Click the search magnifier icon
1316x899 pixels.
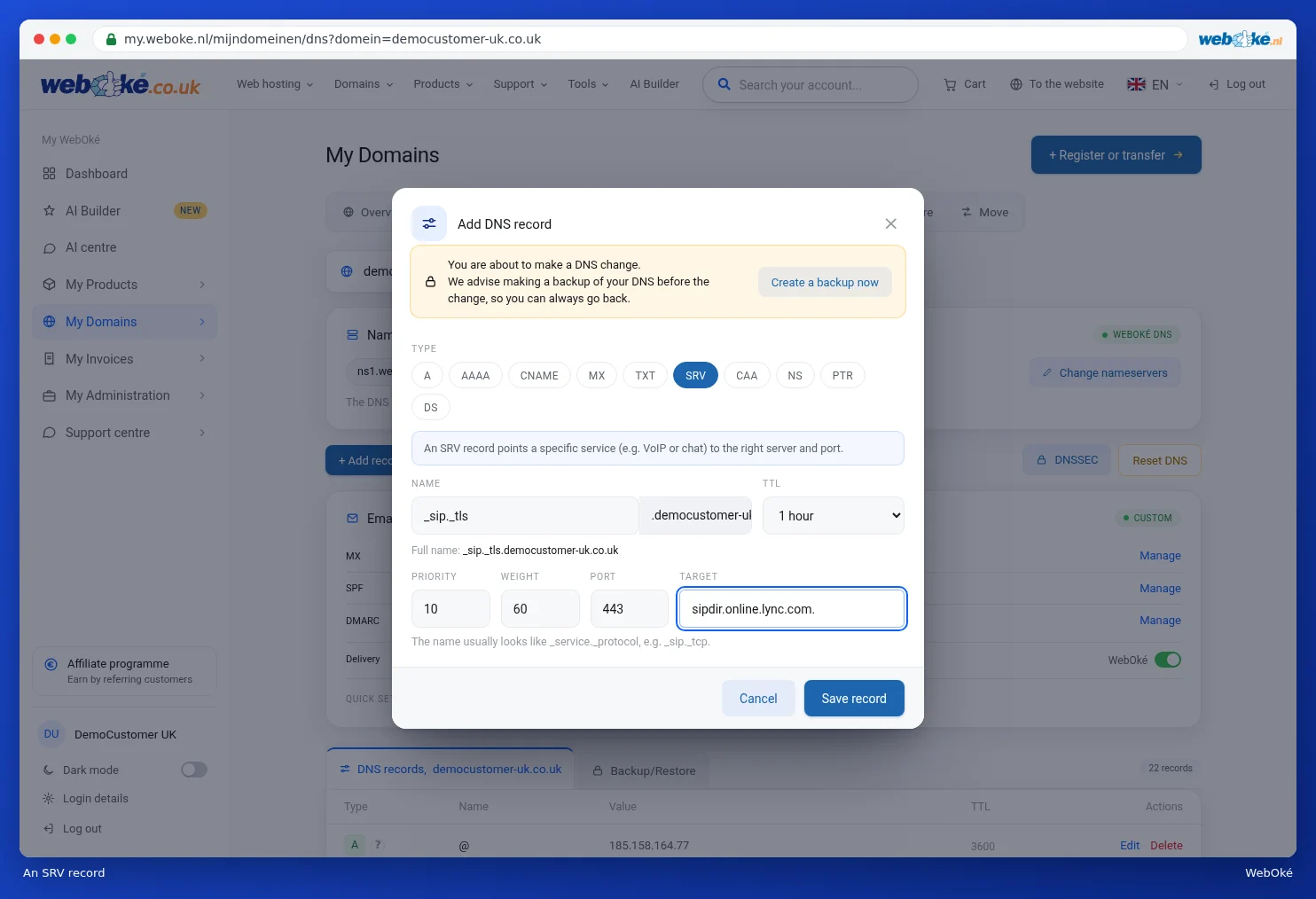725,84
